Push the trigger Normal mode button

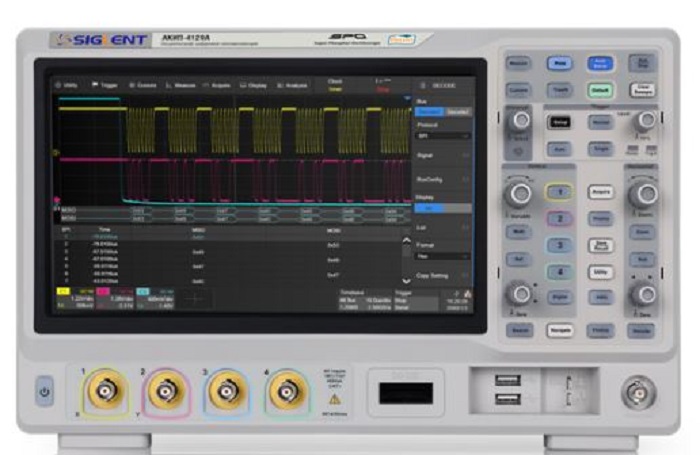pyautogui.click(x=600, y=122)
